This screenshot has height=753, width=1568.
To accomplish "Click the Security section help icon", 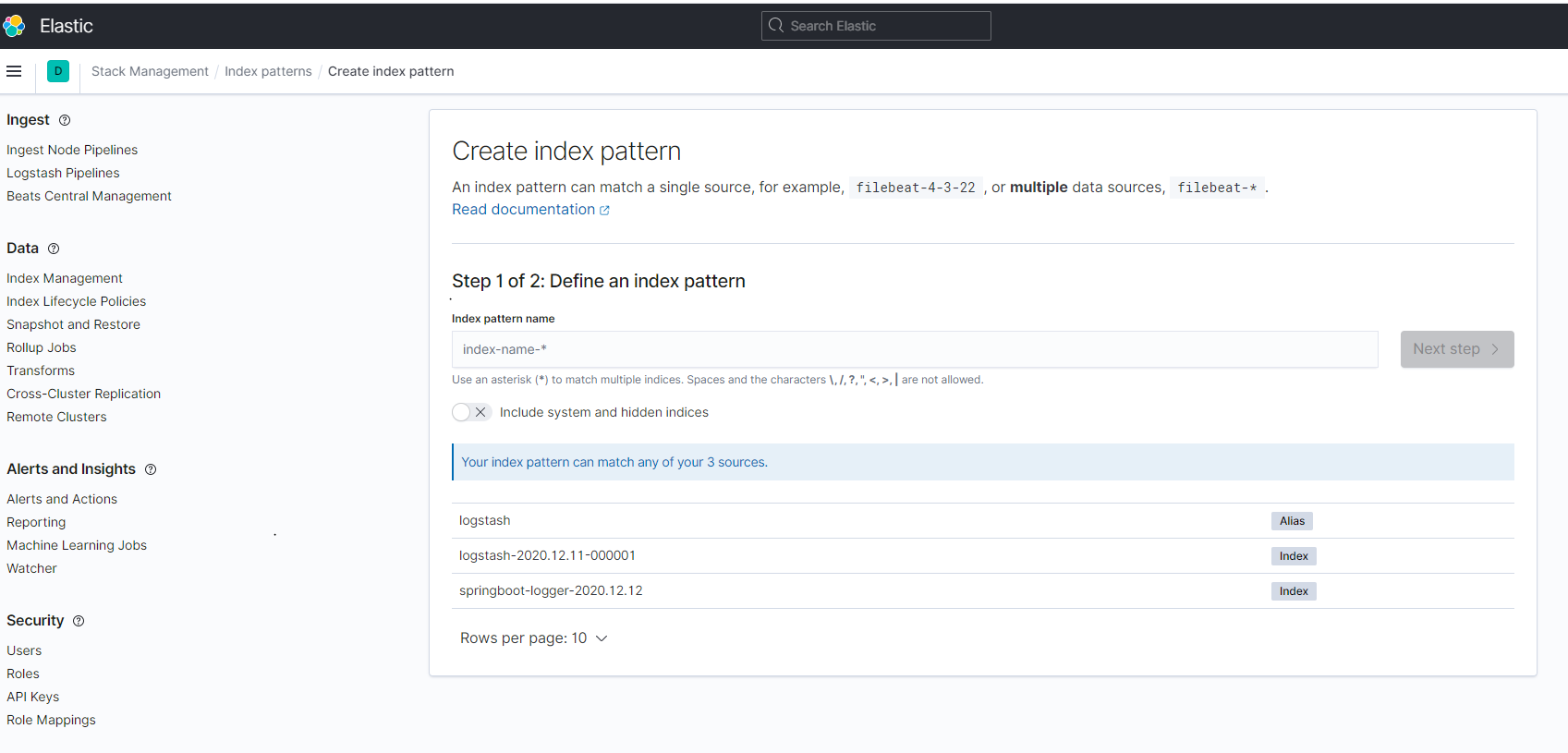I will click(x=79, y=621).
